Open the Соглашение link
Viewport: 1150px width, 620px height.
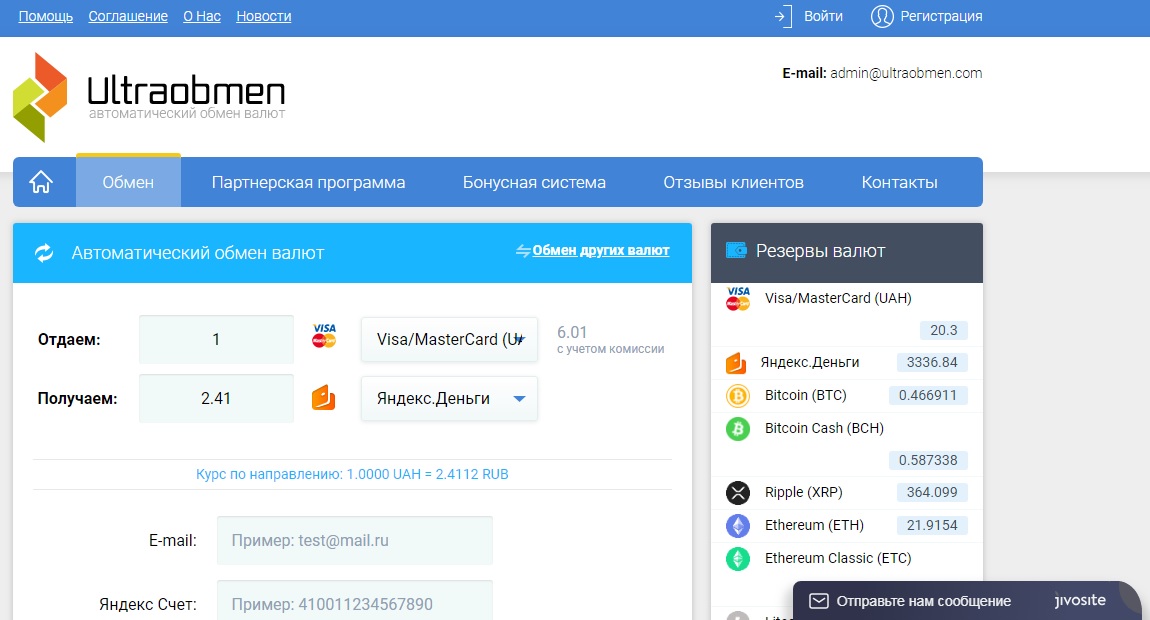click(128, 16)
